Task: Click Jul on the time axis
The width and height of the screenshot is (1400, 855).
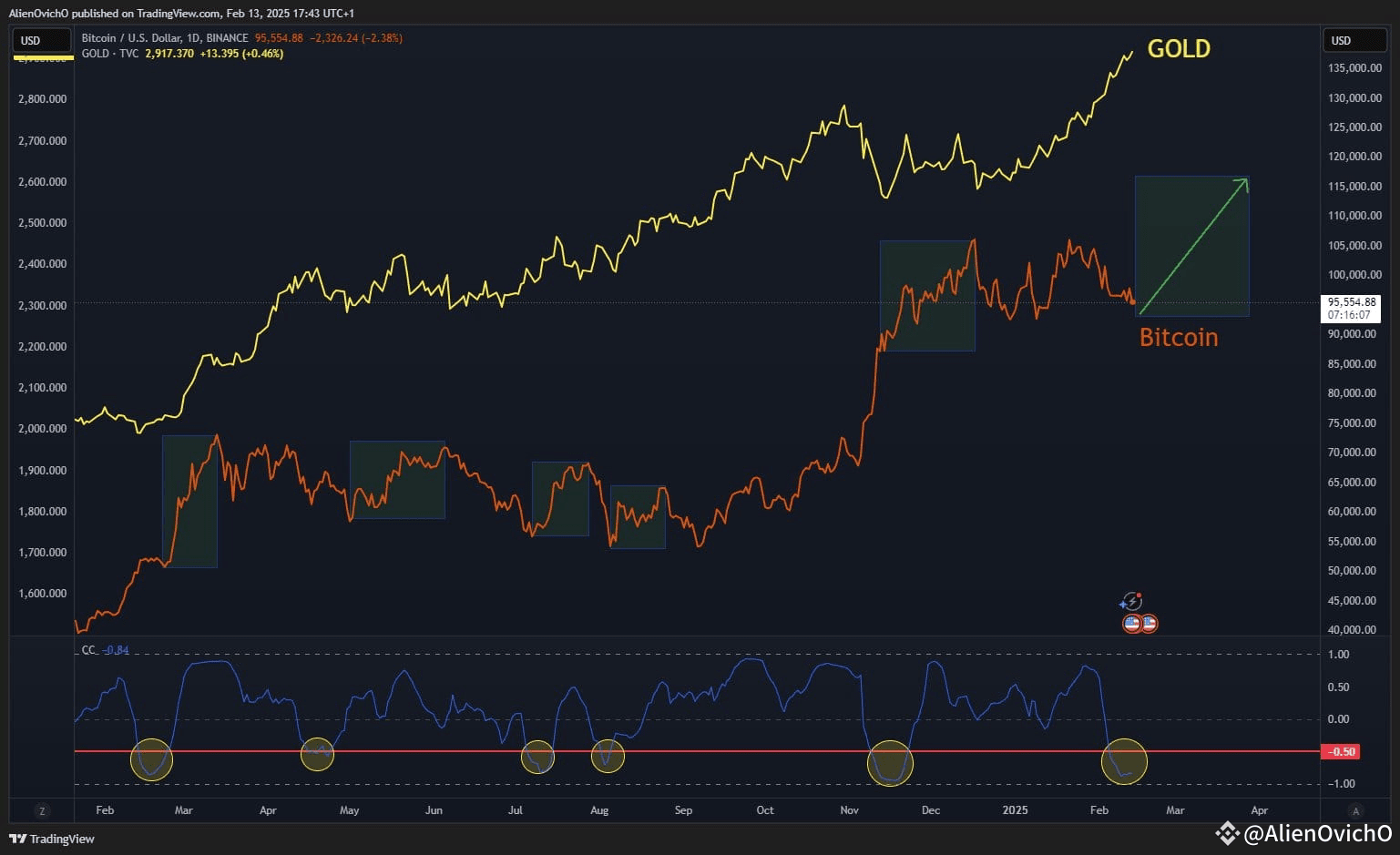Action: (x=516, y=810)
